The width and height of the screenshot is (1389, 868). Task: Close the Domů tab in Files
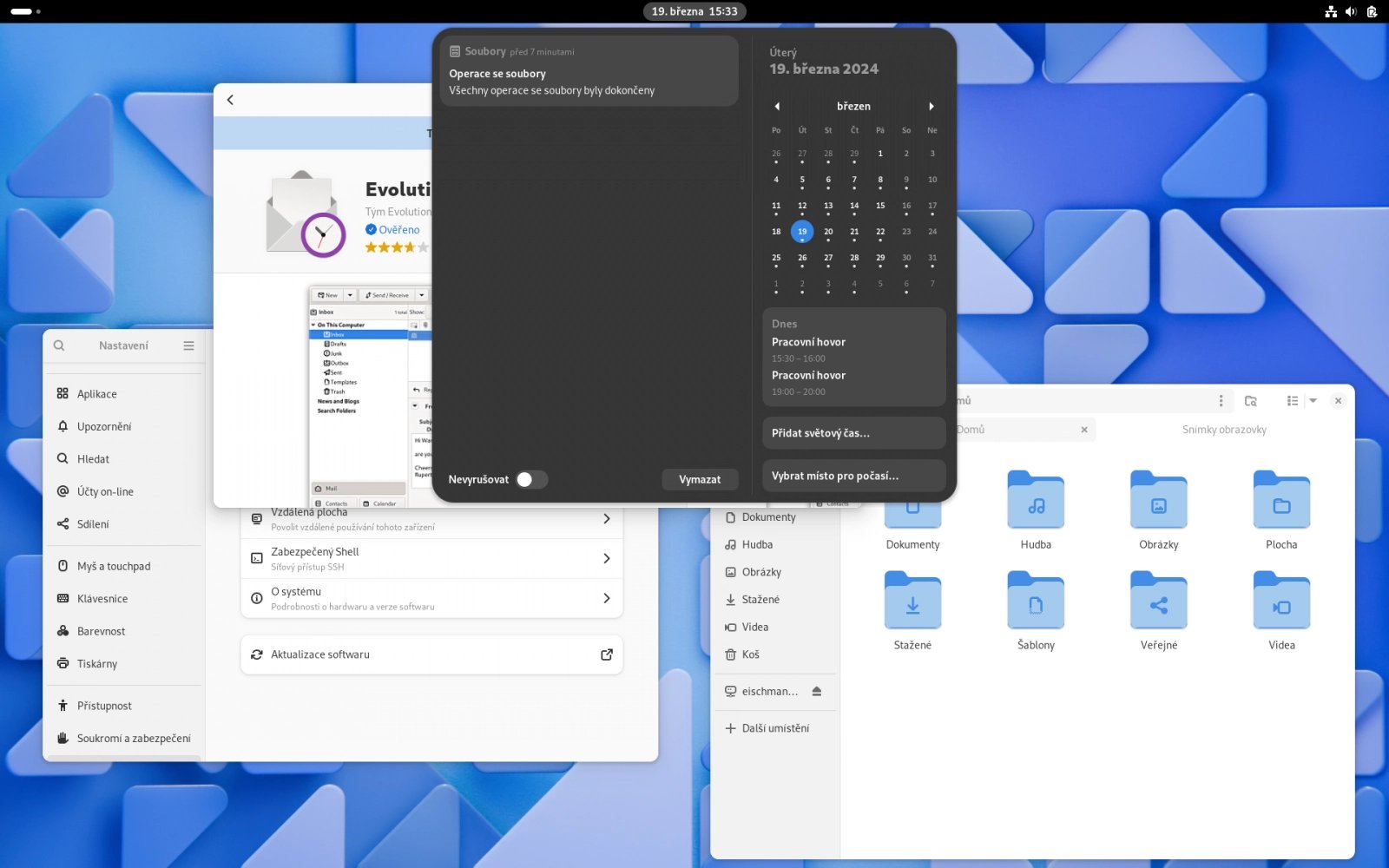coord(1083,430)
